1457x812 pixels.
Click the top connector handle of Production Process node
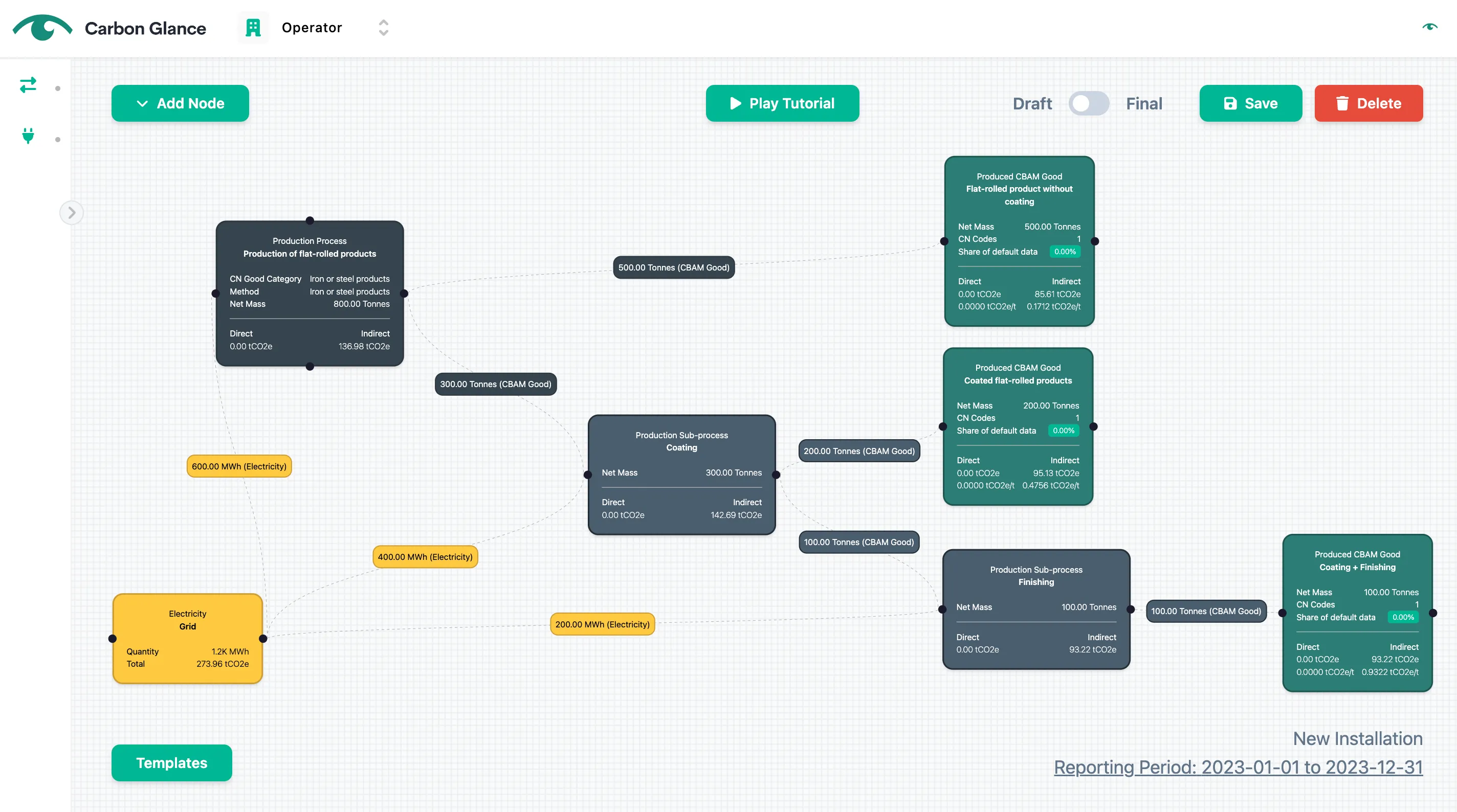[x=310, y=220]
